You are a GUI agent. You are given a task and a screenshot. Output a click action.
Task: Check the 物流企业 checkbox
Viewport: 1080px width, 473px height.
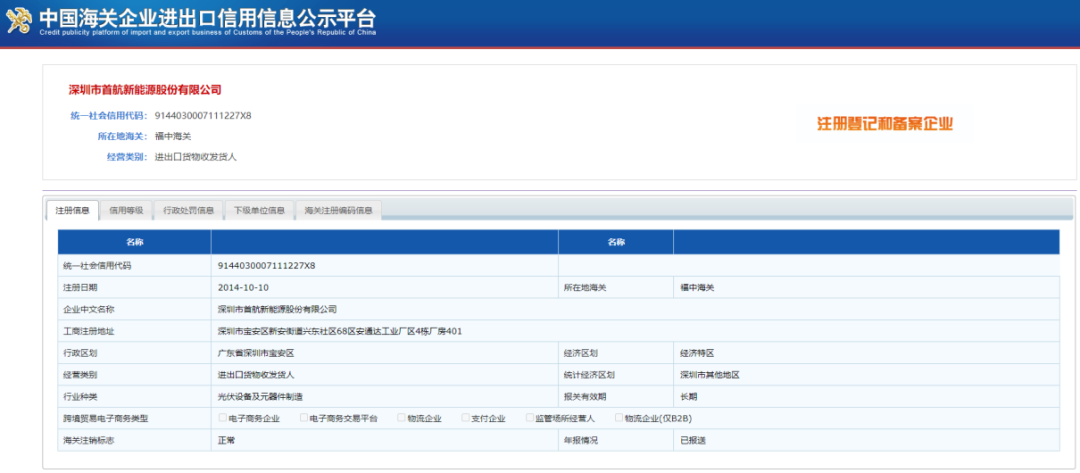(x=401, y=418)
